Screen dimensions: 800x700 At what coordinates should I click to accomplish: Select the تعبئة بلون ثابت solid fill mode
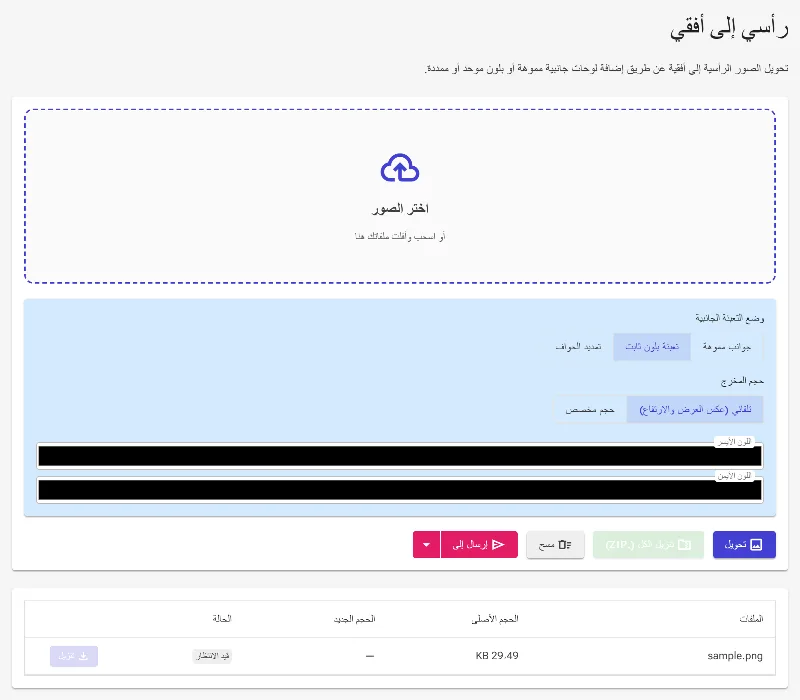coord(652,347)
